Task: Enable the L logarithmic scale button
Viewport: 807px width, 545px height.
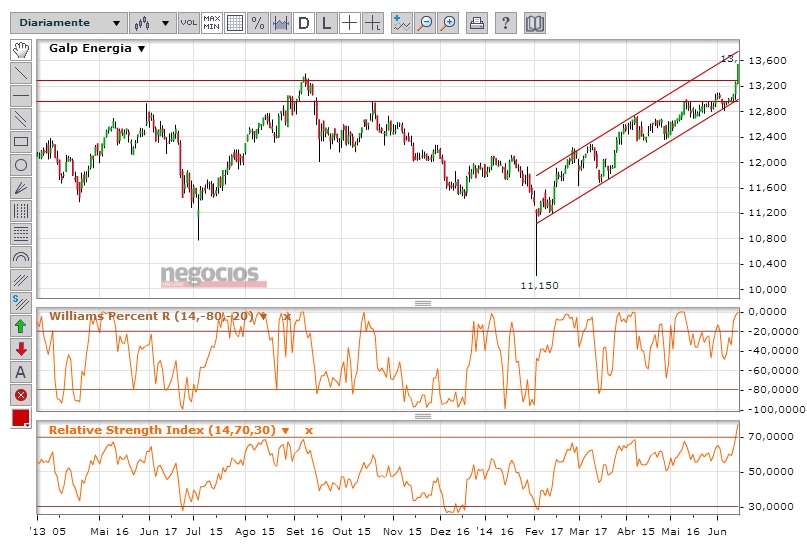Action: (326, 23)
